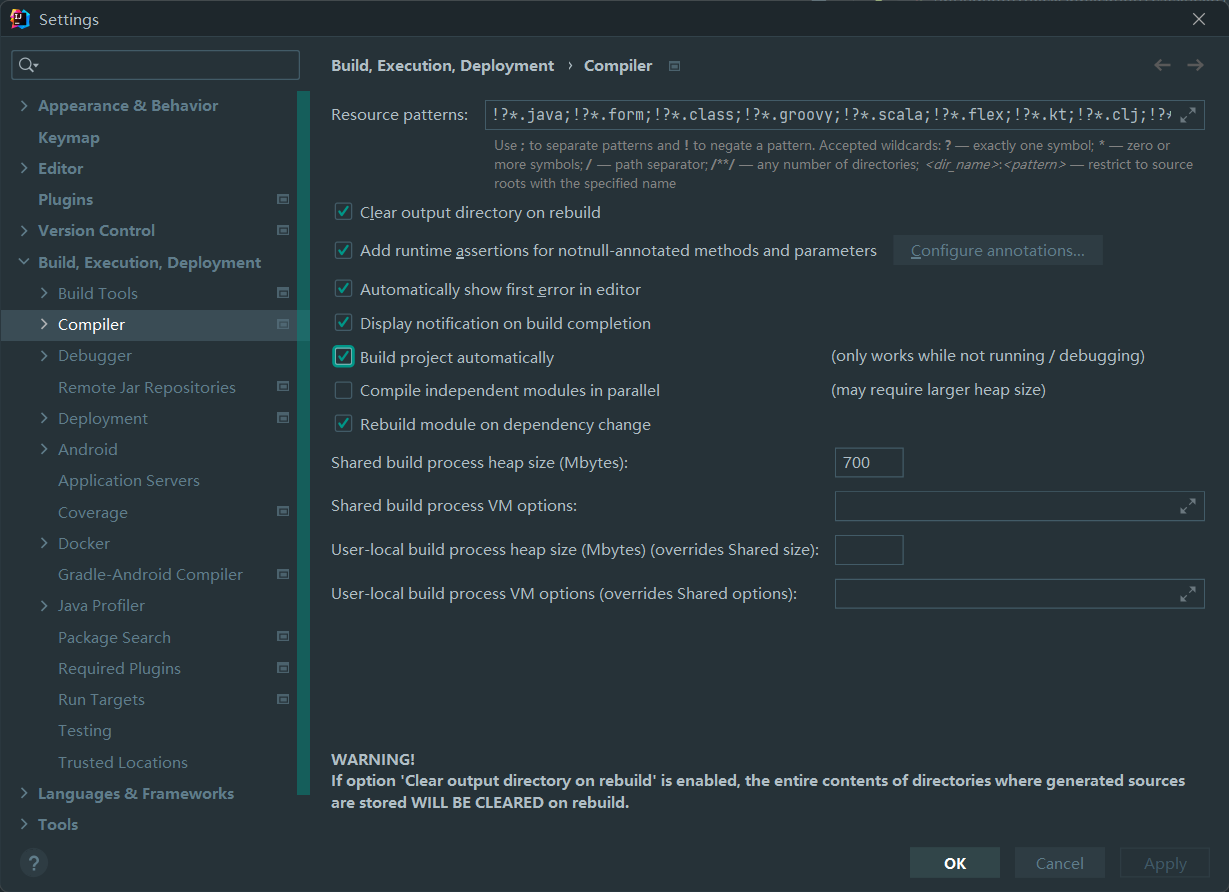
Task: Click the back navigation arrow
Action: point(1162,65)
